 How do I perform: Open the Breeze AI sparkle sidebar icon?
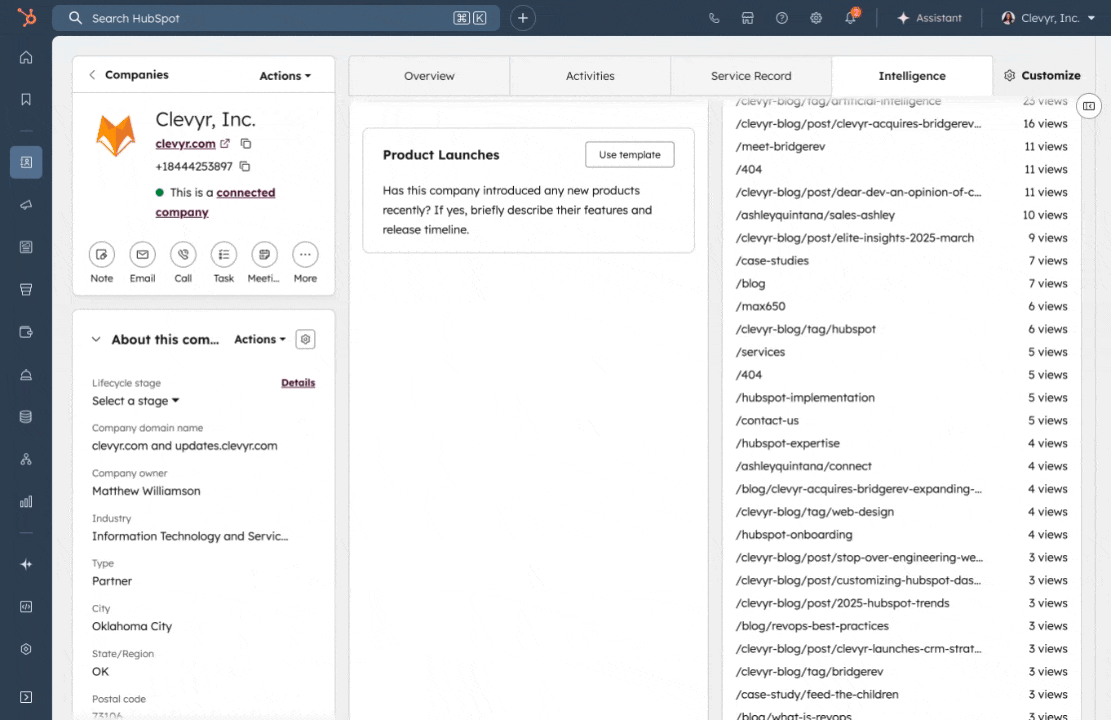[x=26, y=564]
